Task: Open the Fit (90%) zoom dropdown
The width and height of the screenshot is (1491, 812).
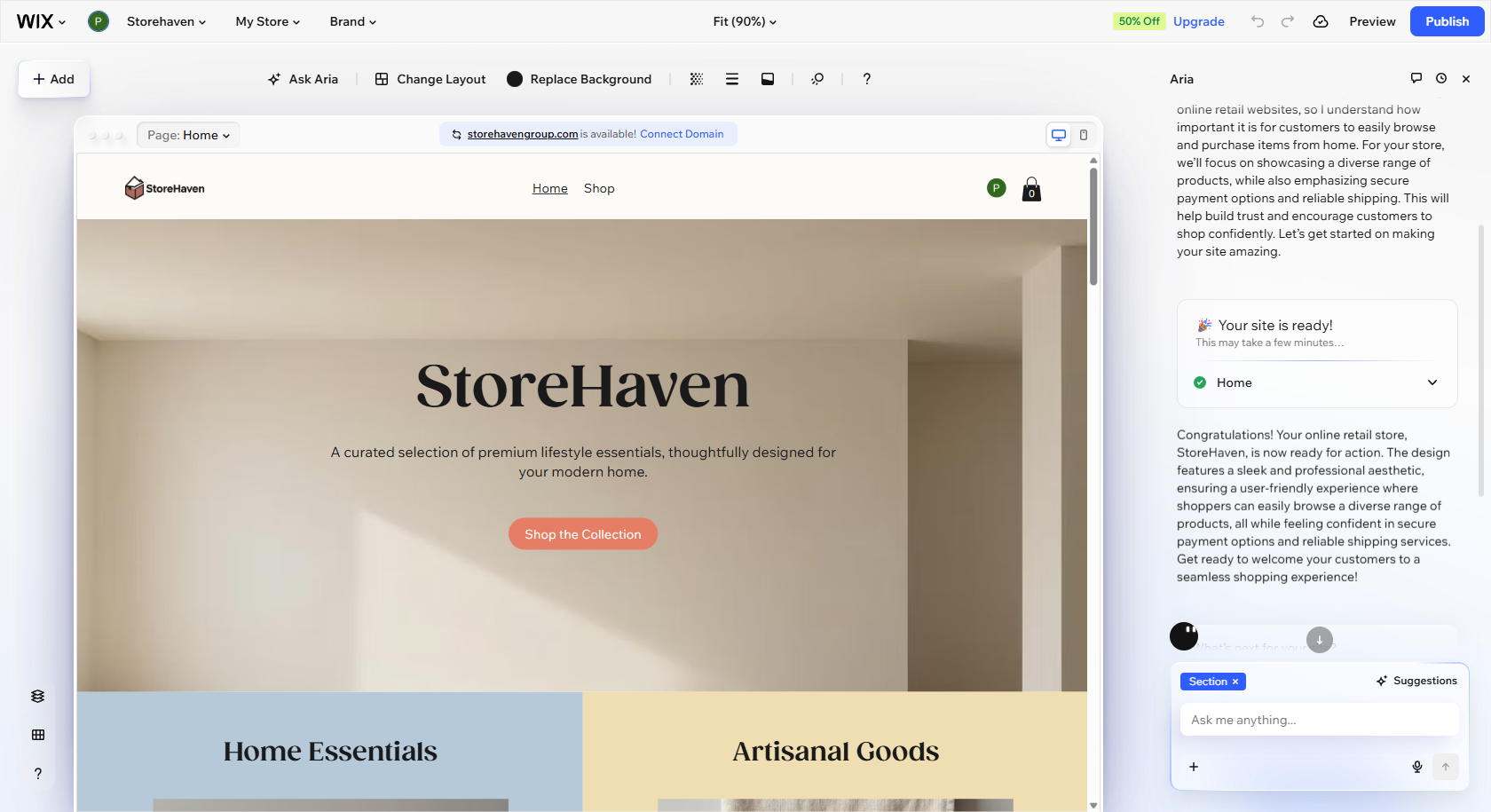Action: coord(745,21)
